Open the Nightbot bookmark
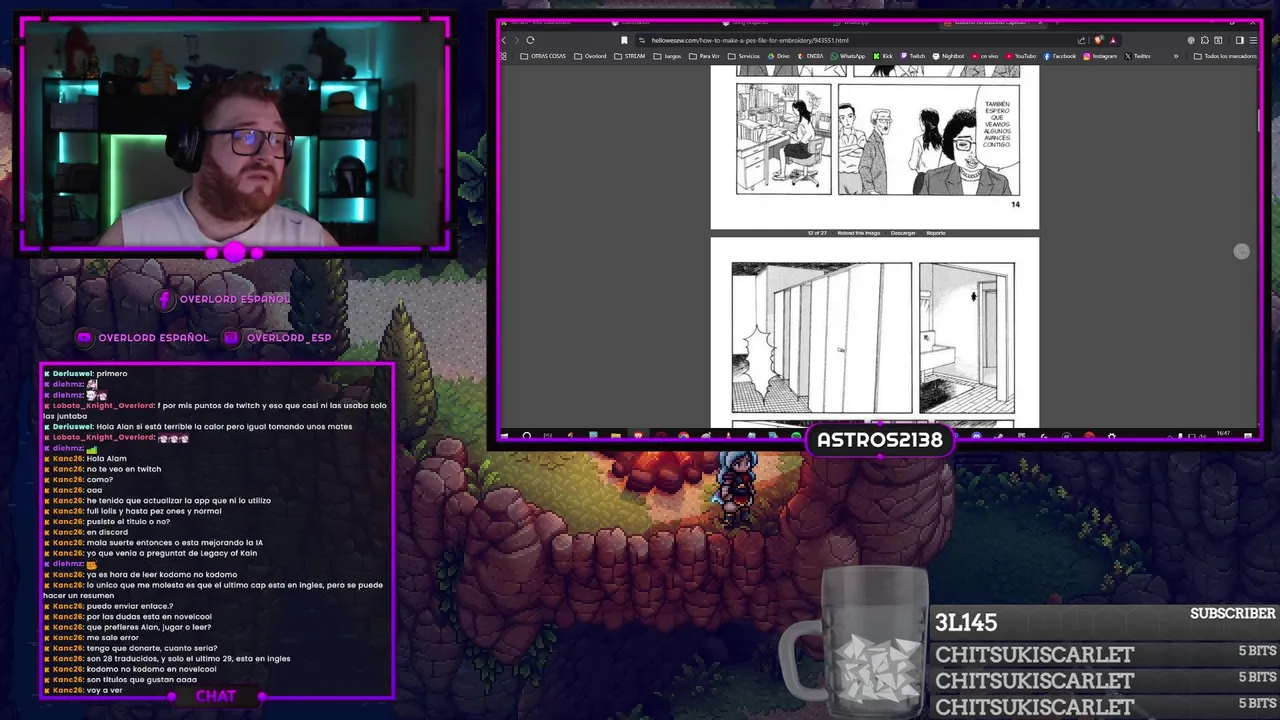Screen dimensions: 1280x720 (948, 56)
